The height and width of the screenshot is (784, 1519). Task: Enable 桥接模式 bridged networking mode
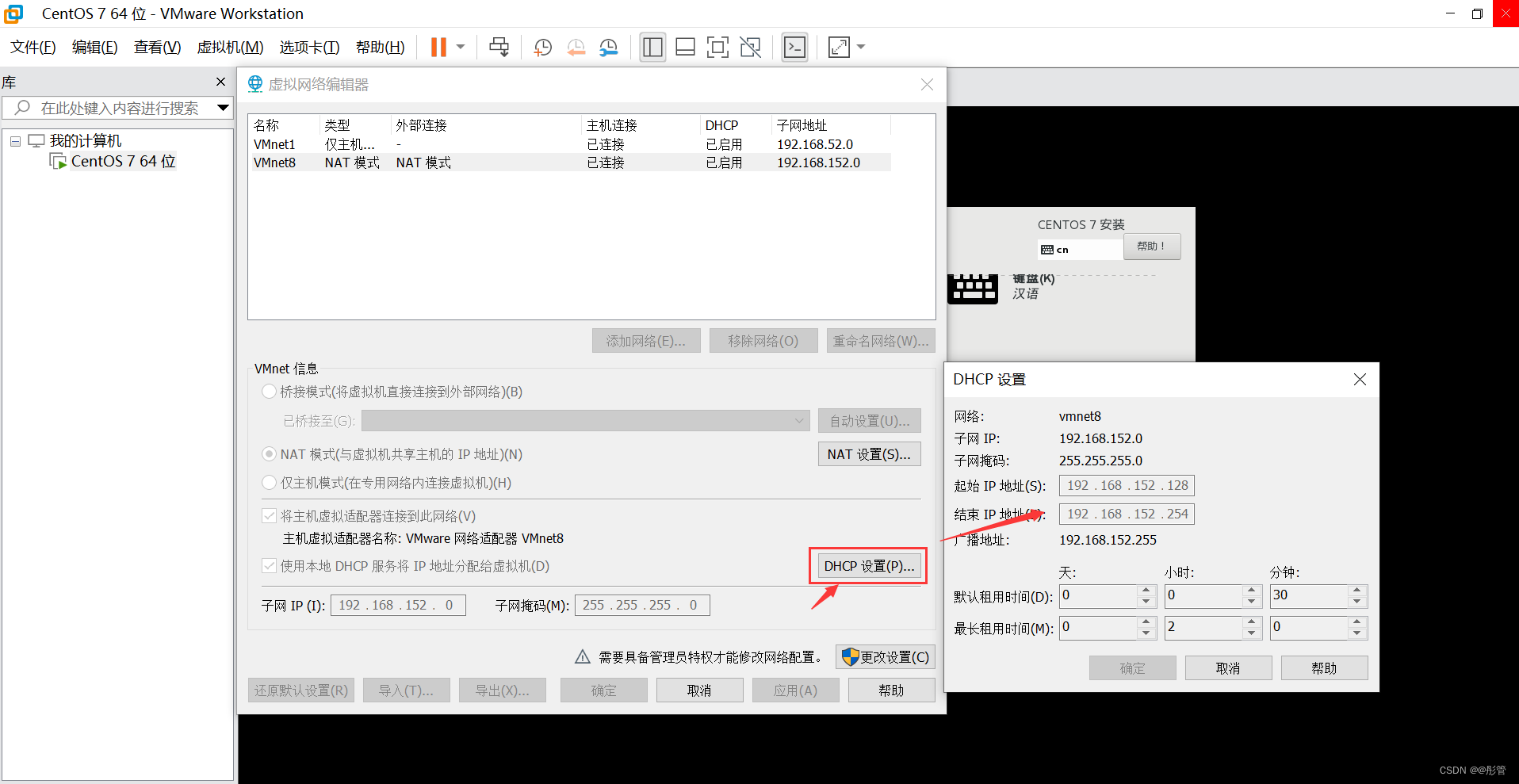click(x=269, y=391)
